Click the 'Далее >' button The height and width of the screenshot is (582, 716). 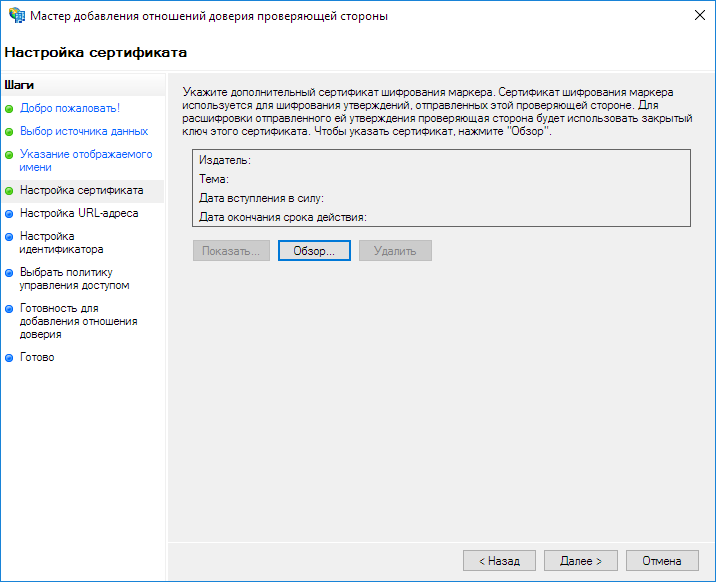point(580,561)
